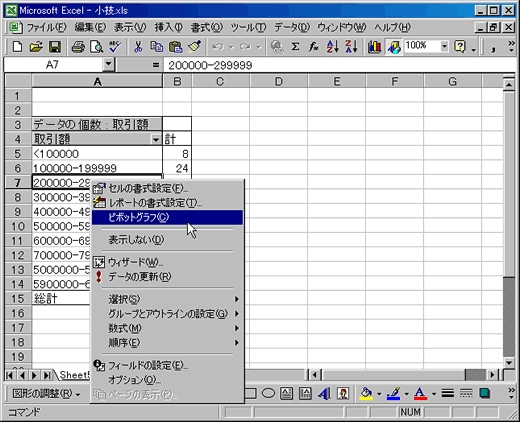Launch the Chart Wizard icon
The image size is (520, 422).
coord(374,47)
